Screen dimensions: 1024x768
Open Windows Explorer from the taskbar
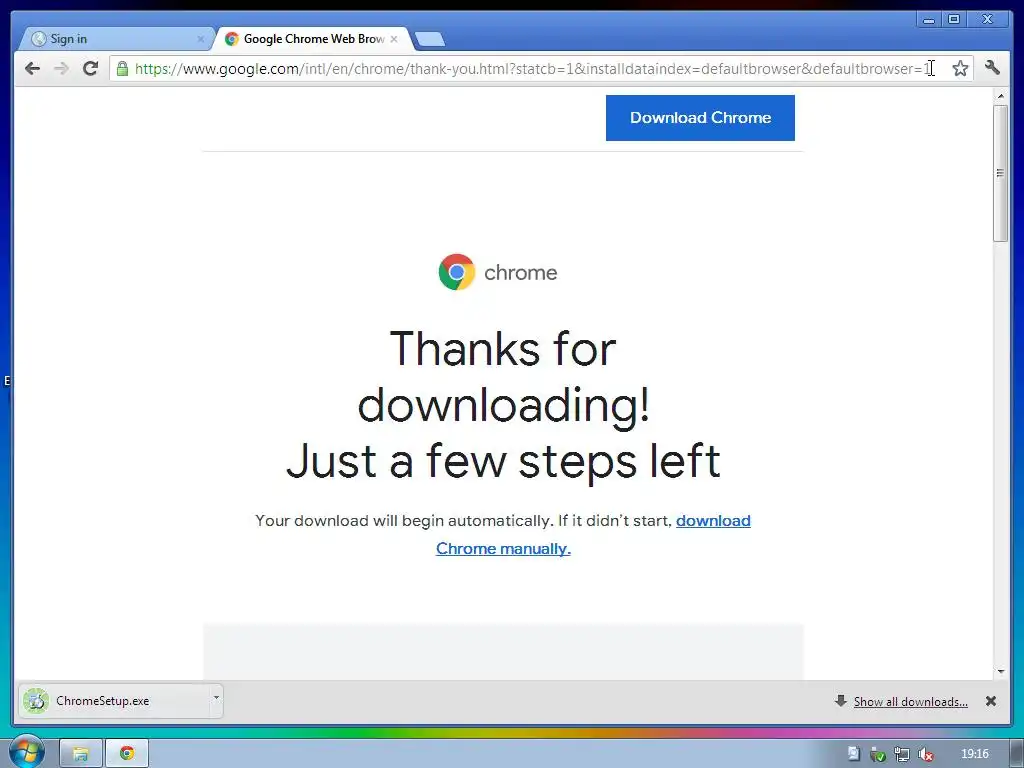tap(81, 754)
